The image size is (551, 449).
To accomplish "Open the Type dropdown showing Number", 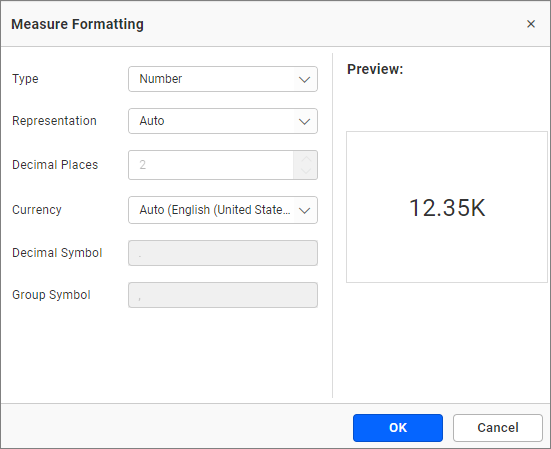I will pyautogui.click(x=223, y=79).
